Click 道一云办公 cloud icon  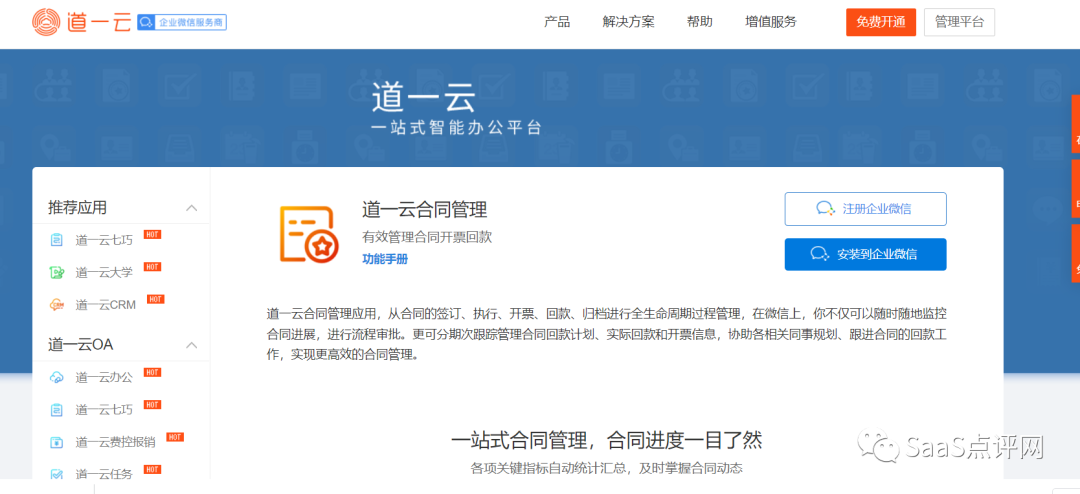coord(56,378)
